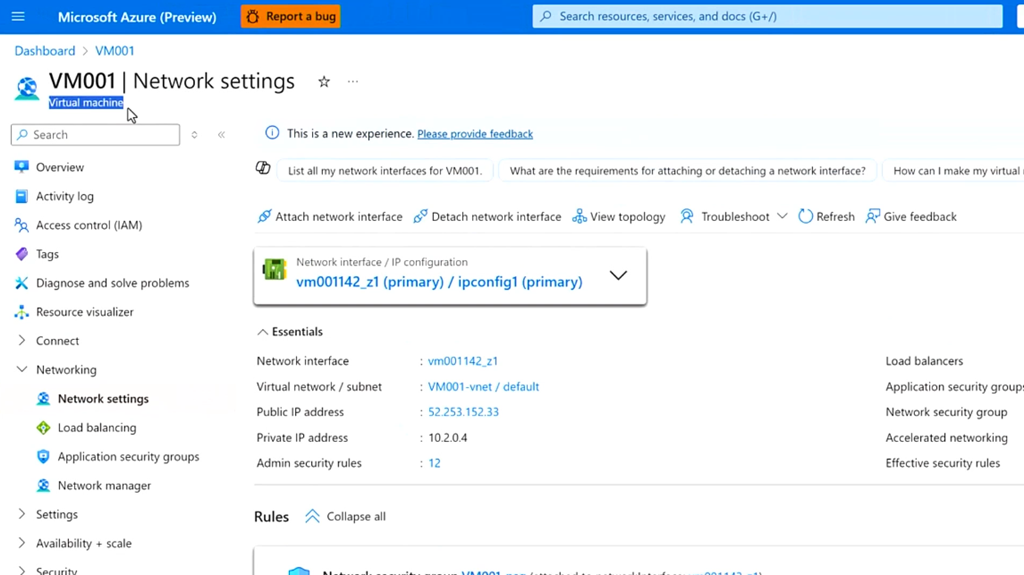1024x575 pixels.
Task: Open the hamburger portal menu
Action: click(x=18, y=17)
